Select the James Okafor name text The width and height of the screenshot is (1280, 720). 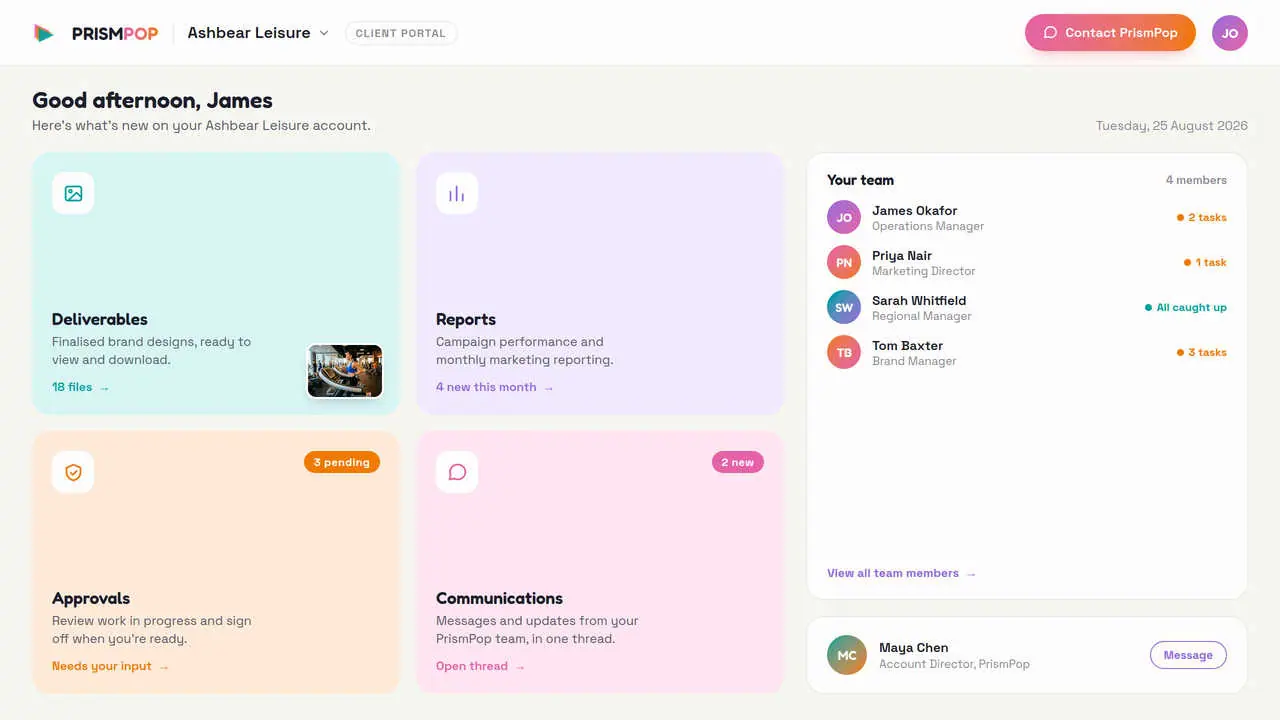point(915,210)
